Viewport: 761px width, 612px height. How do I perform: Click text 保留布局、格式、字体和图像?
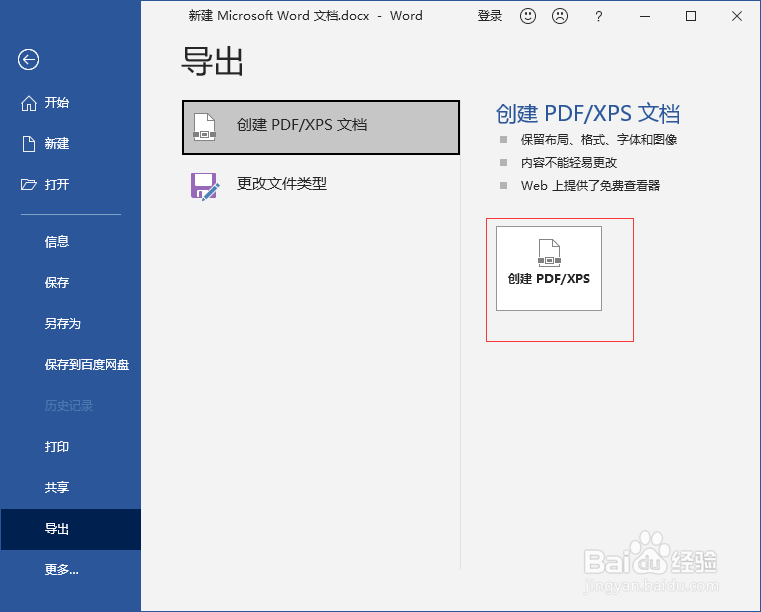click(598, 140)
